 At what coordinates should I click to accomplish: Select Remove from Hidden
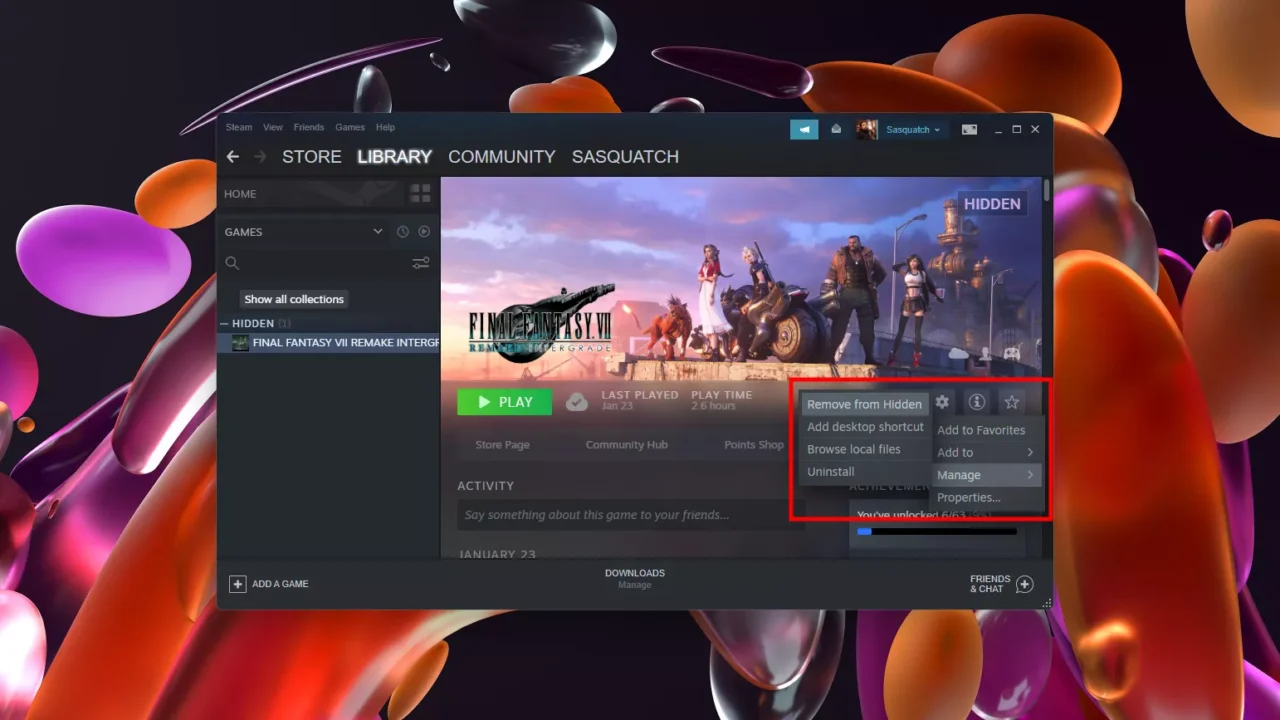865,404
